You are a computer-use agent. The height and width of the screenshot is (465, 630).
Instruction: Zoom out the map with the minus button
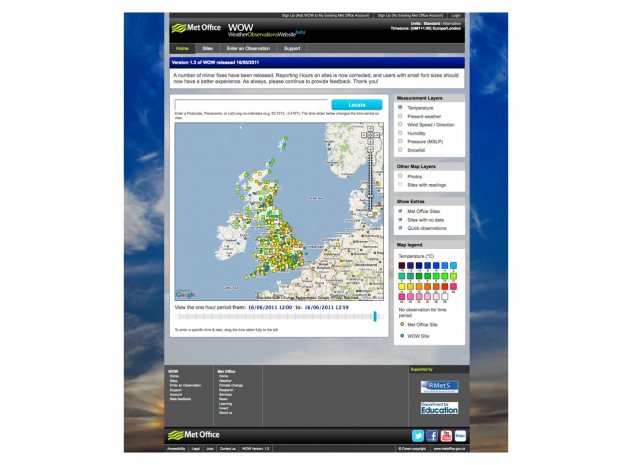click(x=370, y=214)
